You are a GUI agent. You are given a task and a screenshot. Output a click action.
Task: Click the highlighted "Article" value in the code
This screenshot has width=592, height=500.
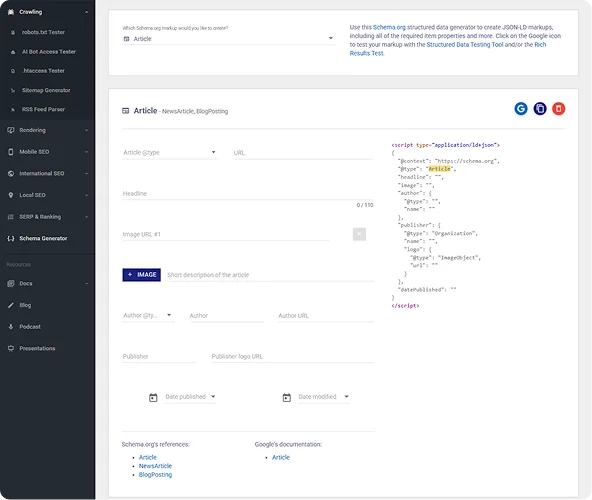[439, 169]
